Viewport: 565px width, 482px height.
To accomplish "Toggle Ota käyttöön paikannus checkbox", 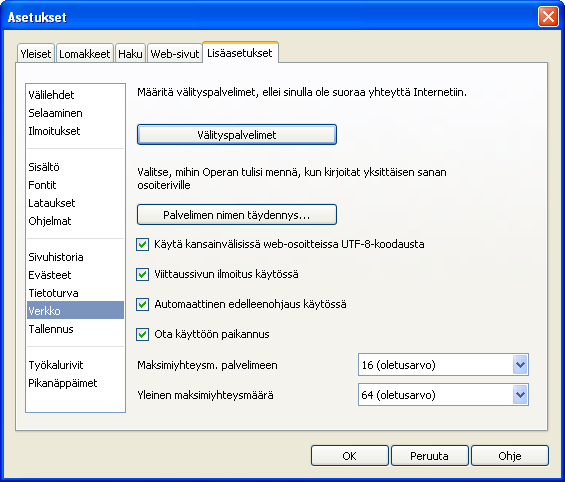I will 143,334.
